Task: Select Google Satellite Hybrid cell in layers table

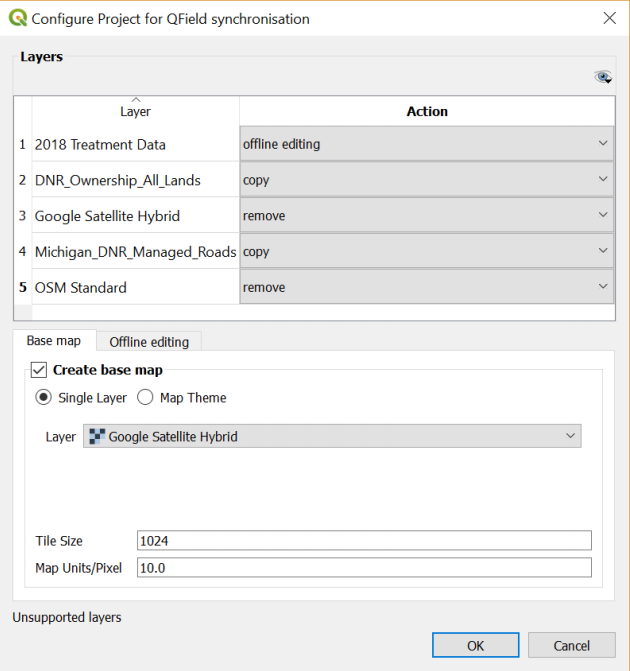Action: tap(135, 216)
